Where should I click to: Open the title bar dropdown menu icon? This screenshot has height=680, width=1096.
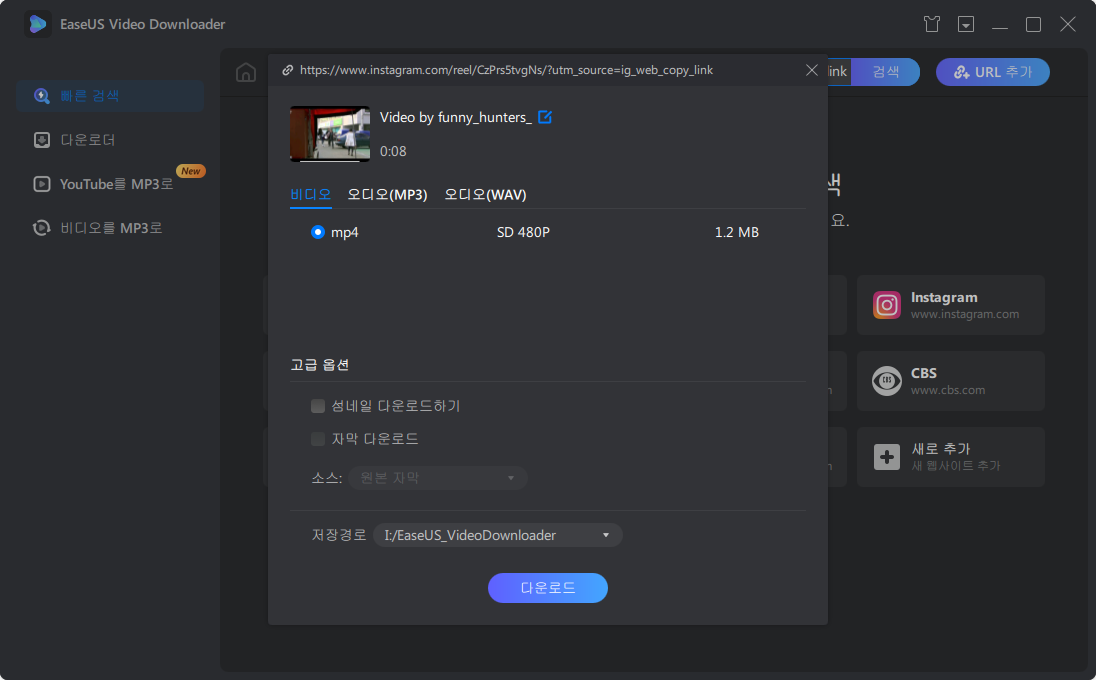pyautogui.click(x=966, y=24)
